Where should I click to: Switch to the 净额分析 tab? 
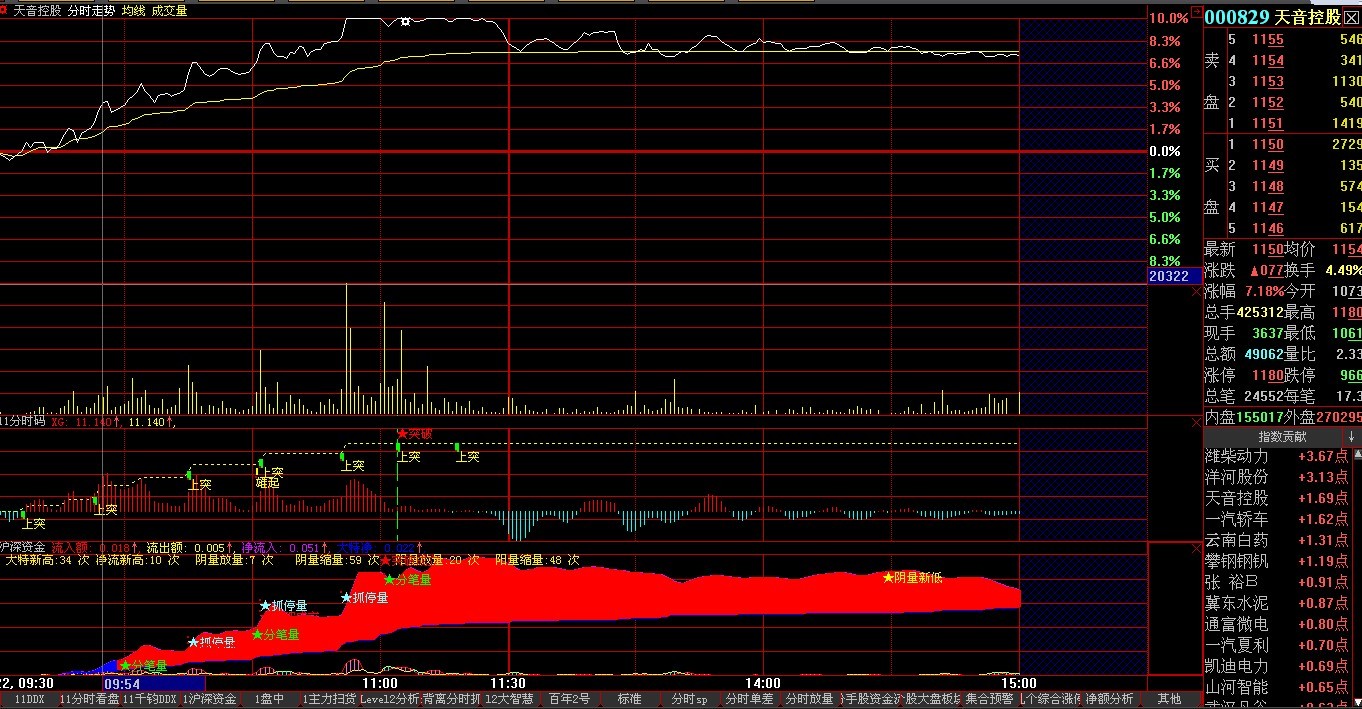click(1109, 699)
